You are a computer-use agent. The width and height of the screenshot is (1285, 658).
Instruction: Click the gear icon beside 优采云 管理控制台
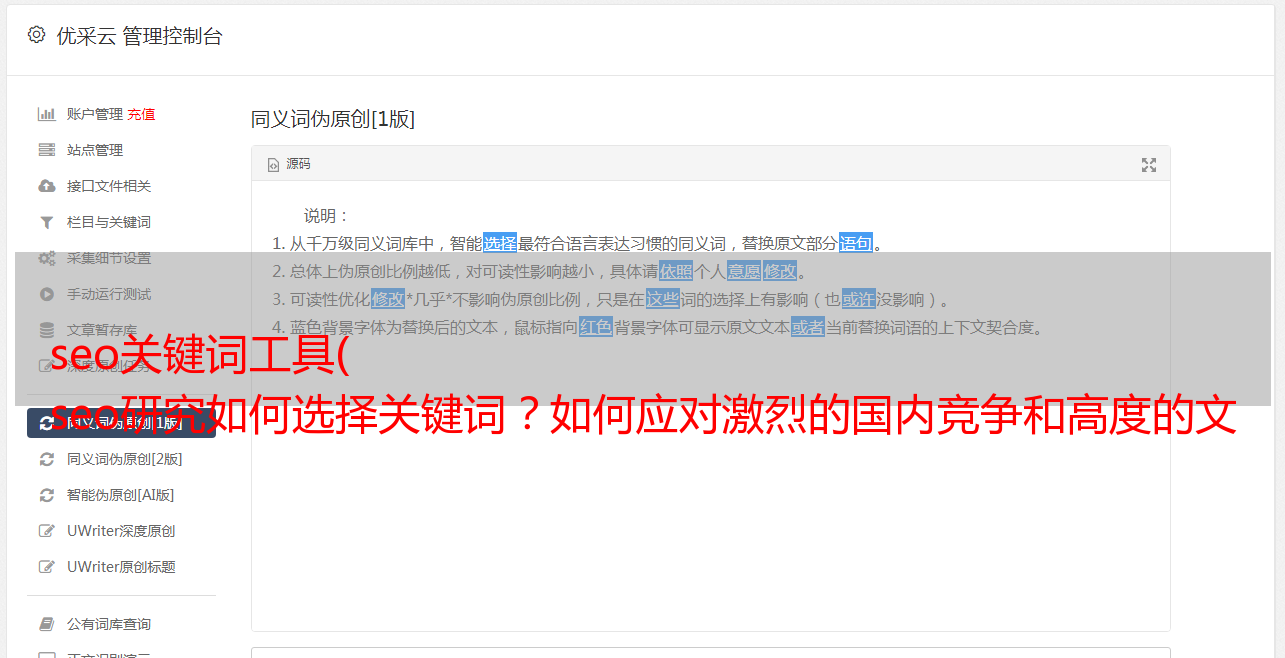click(37, 35)
